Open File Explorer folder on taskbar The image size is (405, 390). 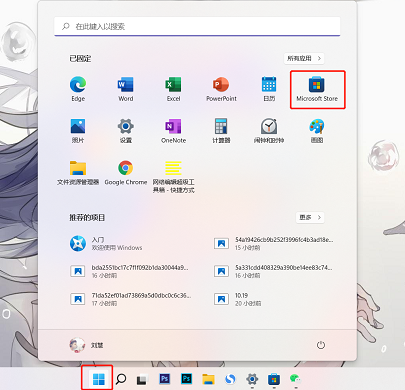coord(208,379)
